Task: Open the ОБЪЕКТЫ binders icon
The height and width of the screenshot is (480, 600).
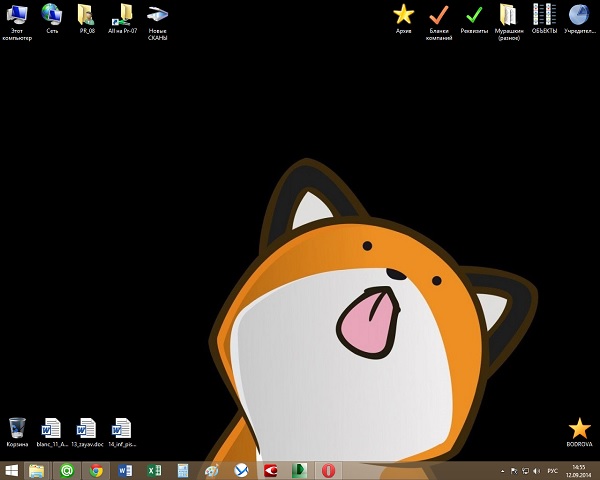Action: click(544, 15)
